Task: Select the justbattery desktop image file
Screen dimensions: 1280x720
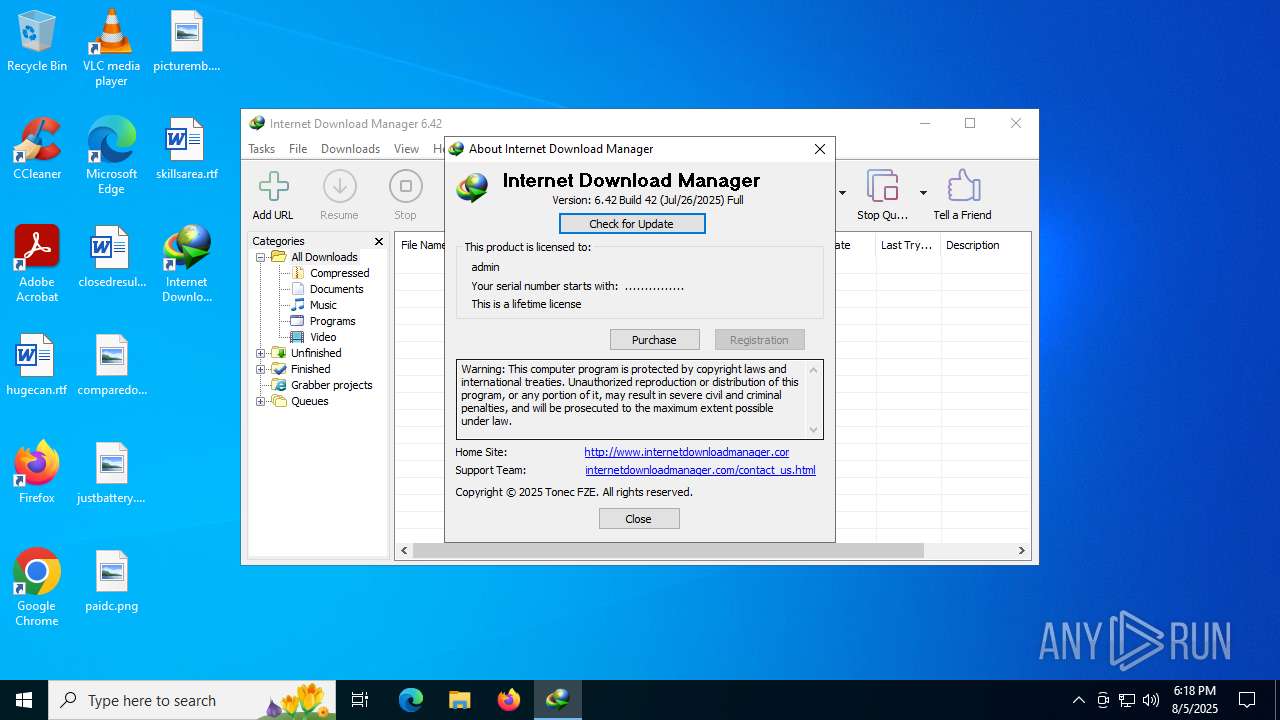Action: [111, 473]
